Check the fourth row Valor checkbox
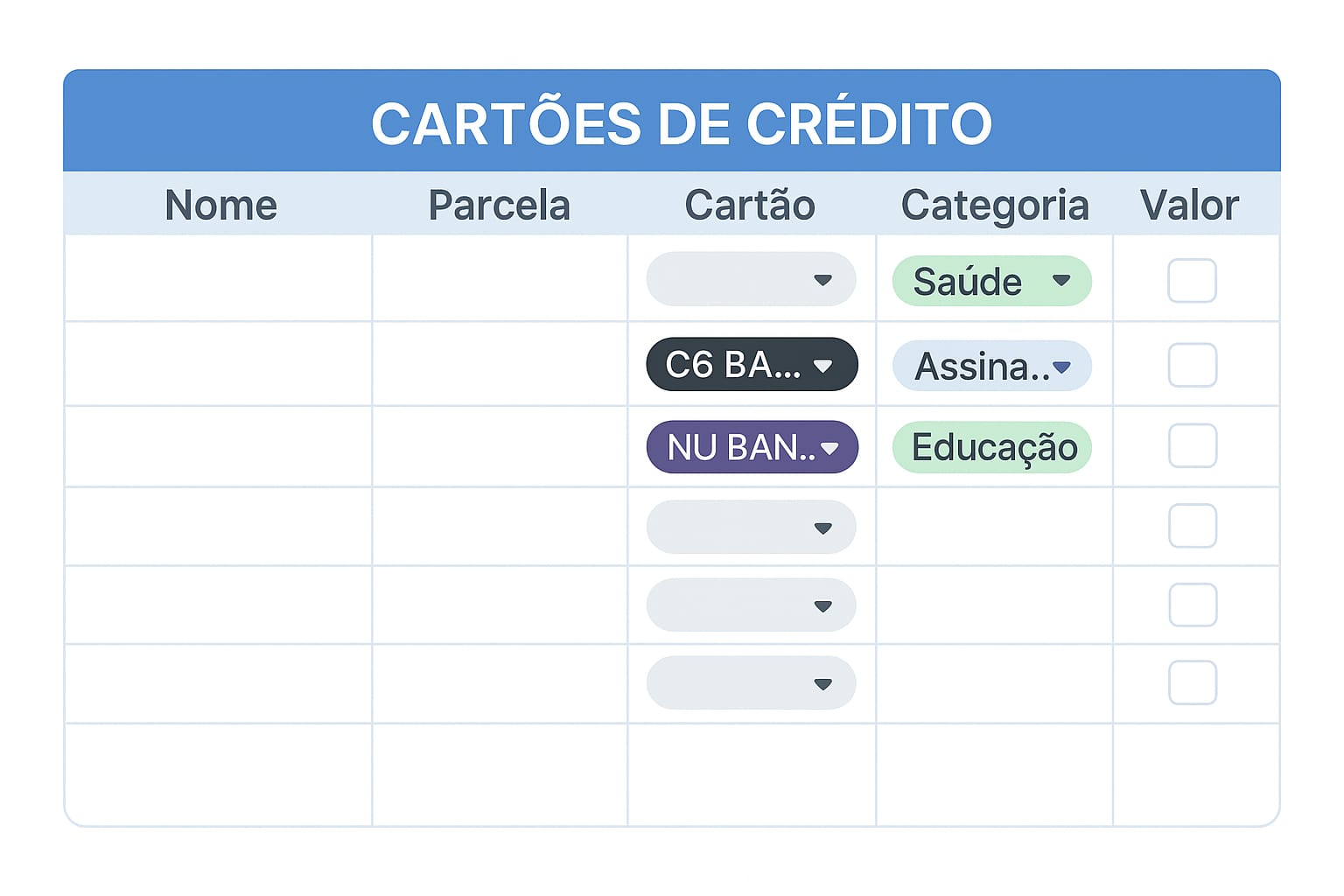This screenshot has height=896, width=1344. [1192, 526]
